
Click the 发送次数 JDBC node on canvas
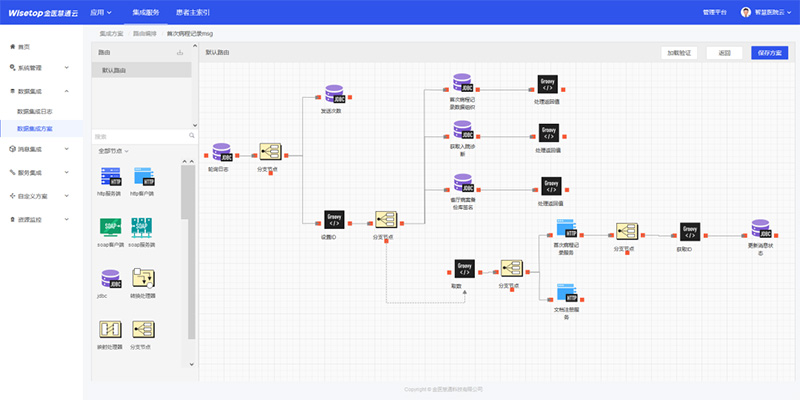pyautogui.click(x=331, y=94)
